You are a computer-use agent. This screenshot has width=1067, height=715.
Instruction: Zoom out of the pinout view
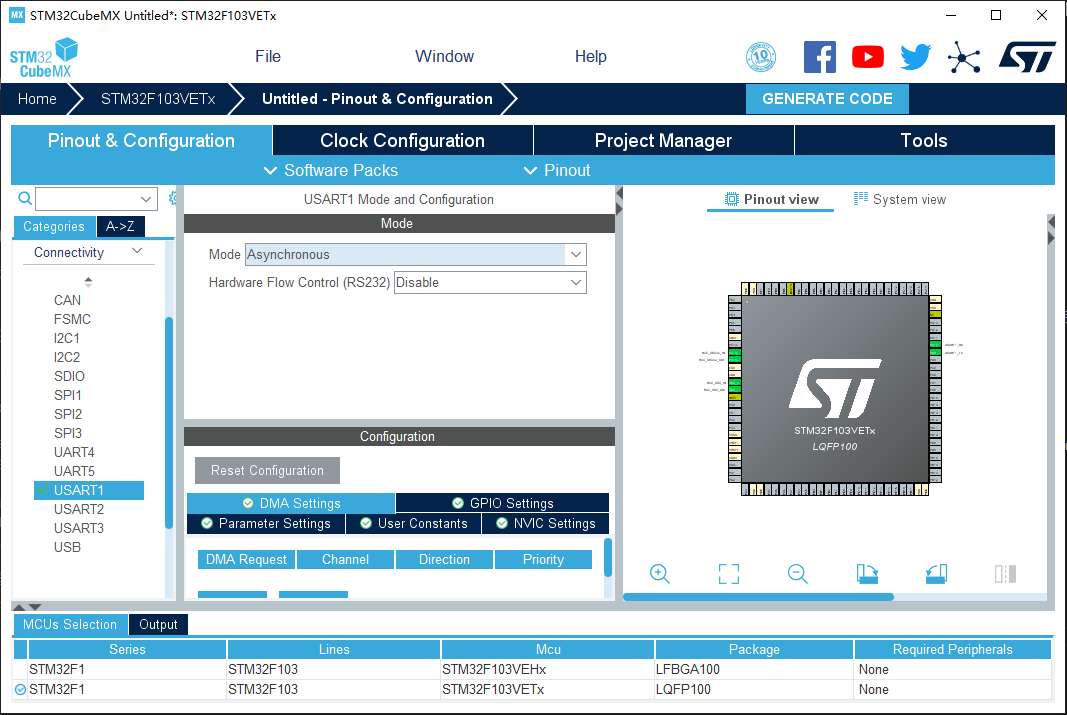pos(798,573)
